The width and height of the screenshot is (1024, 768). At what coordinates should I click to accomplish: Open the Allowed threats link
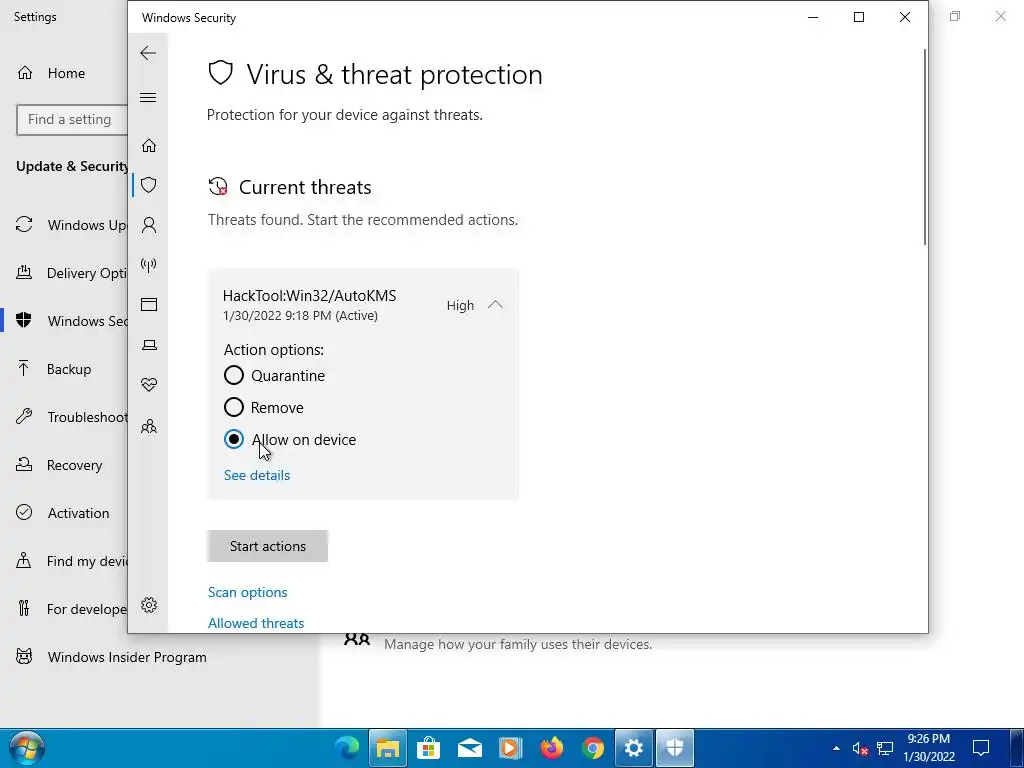[x=256, y=623]
